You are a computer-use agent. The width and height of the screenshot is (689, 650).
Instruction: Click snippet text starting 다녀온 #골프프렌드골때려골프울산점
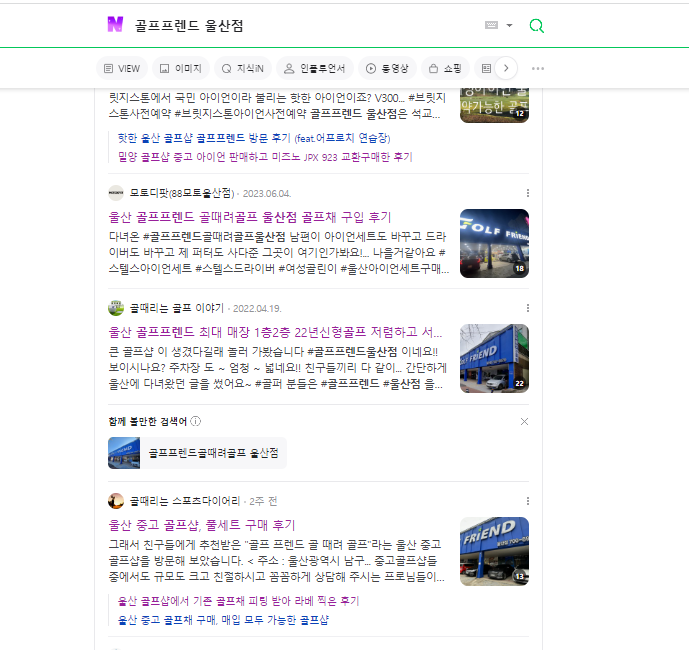tap(279, 253)
